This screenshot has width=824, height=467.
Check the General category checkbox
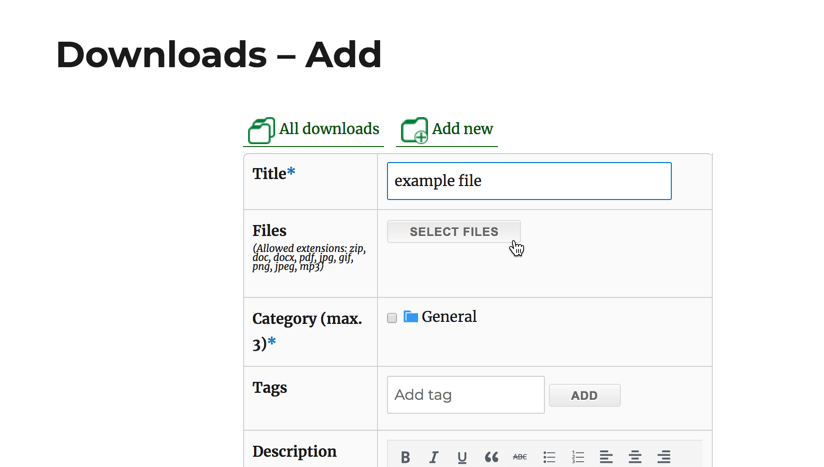click(392, 318)
